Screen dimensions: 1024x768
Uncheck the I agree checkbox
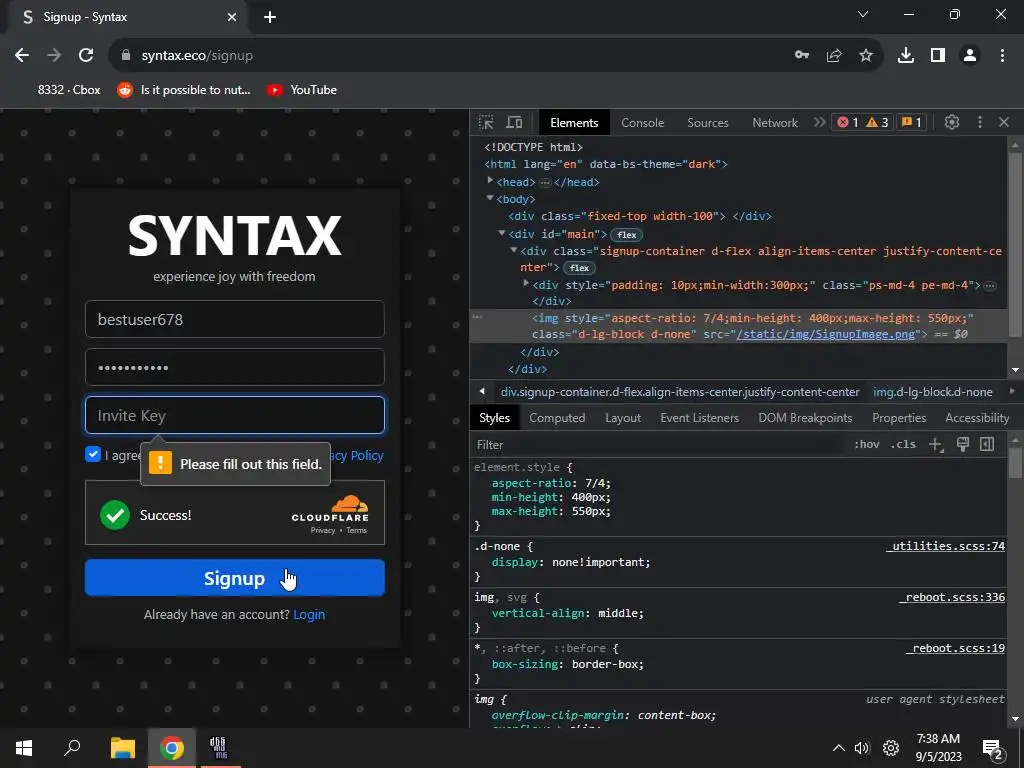point(93,455)
